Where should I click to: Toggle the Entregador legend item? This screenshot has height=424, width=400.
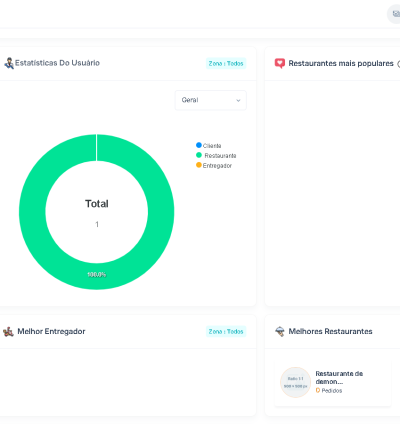[x=214, y=165]
